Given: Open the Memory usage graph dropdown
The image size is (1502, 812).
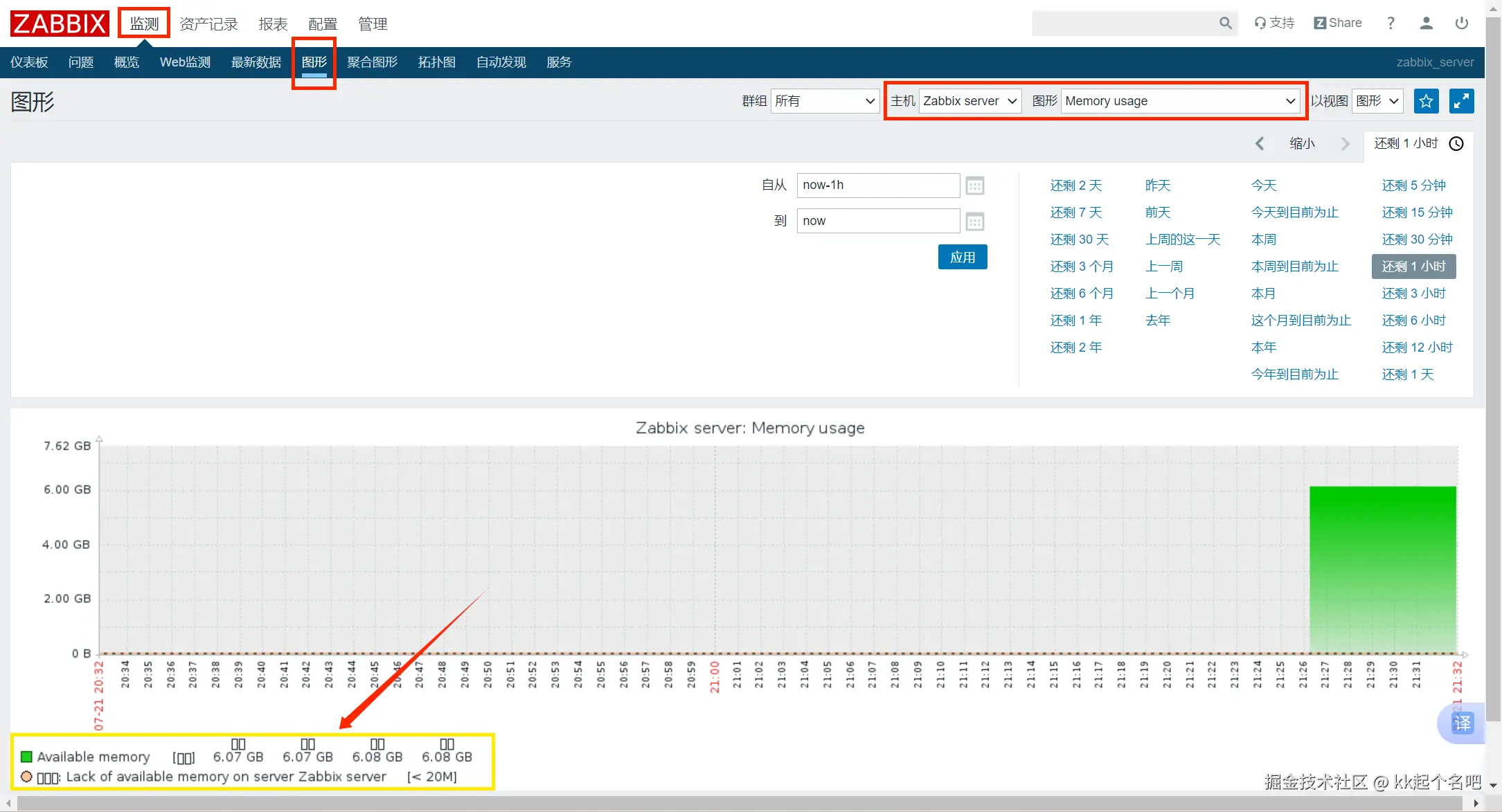Looking at the screenshot, I should [1180, 101].
